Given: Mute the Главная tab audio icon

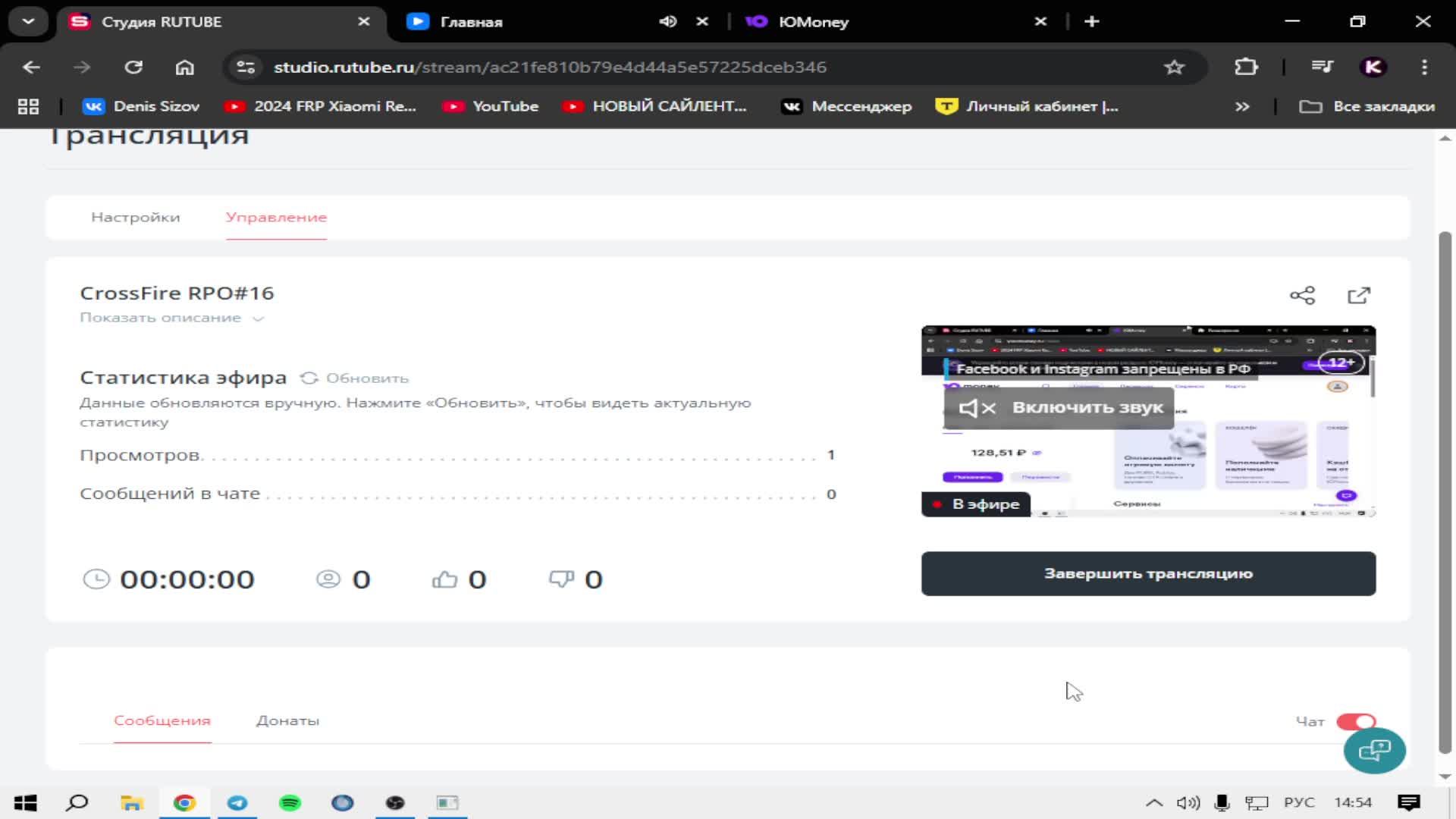Looking at the screenshot, I should 667,21.
